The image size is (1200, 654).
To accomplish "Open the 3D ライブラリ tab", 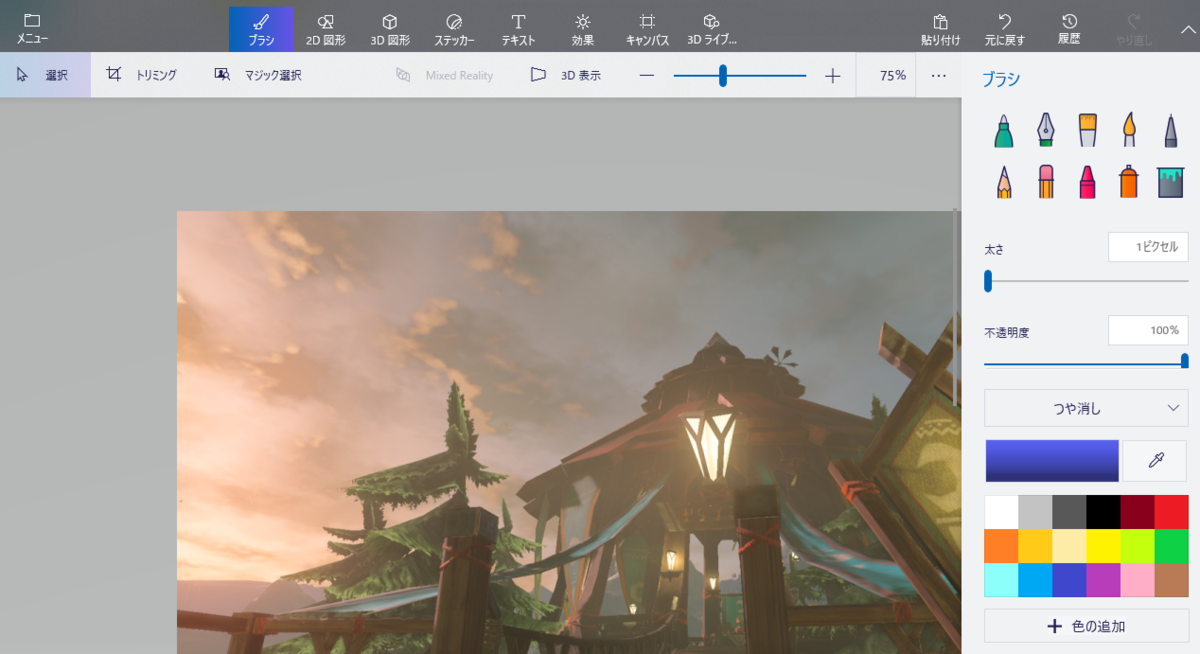I will coord(711,28).
